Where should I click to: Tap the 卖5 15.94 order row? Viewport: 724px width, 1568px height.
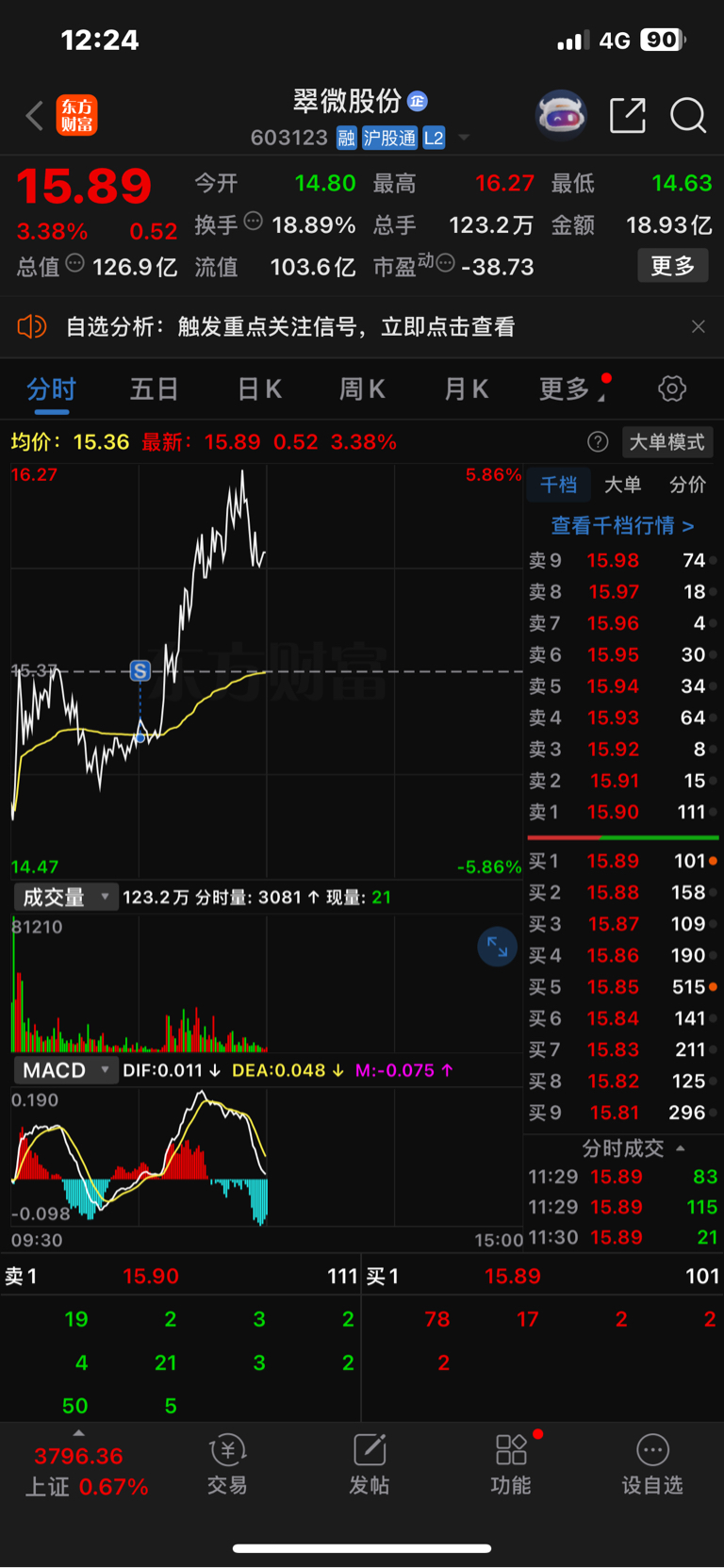(x=622, y=686)
